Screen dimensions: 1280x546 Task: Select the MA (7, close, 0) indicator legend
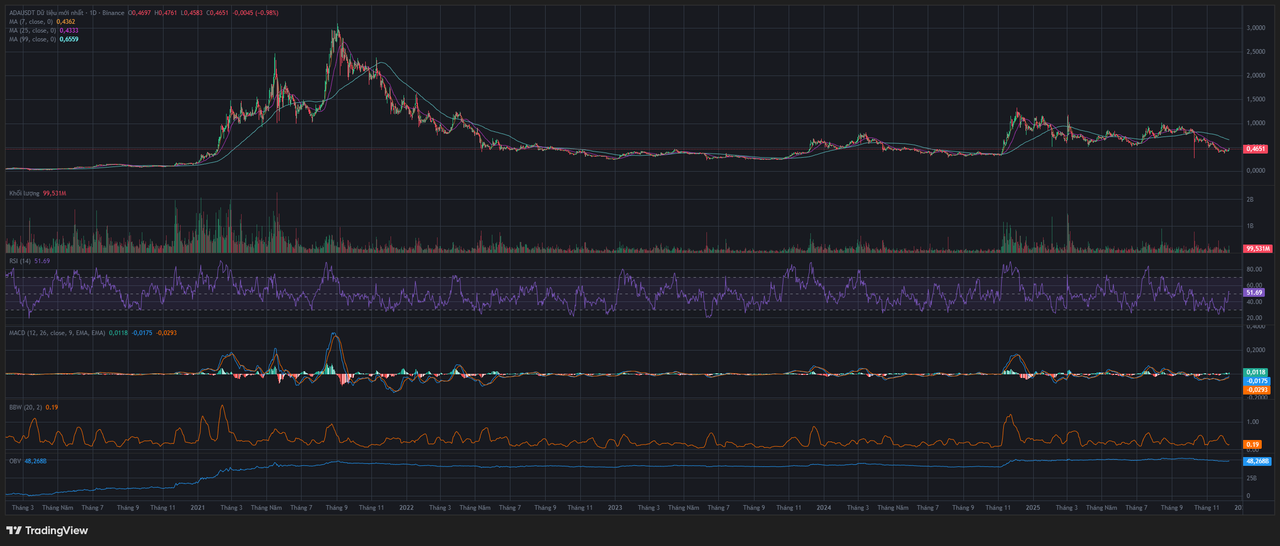coord(31,21)
